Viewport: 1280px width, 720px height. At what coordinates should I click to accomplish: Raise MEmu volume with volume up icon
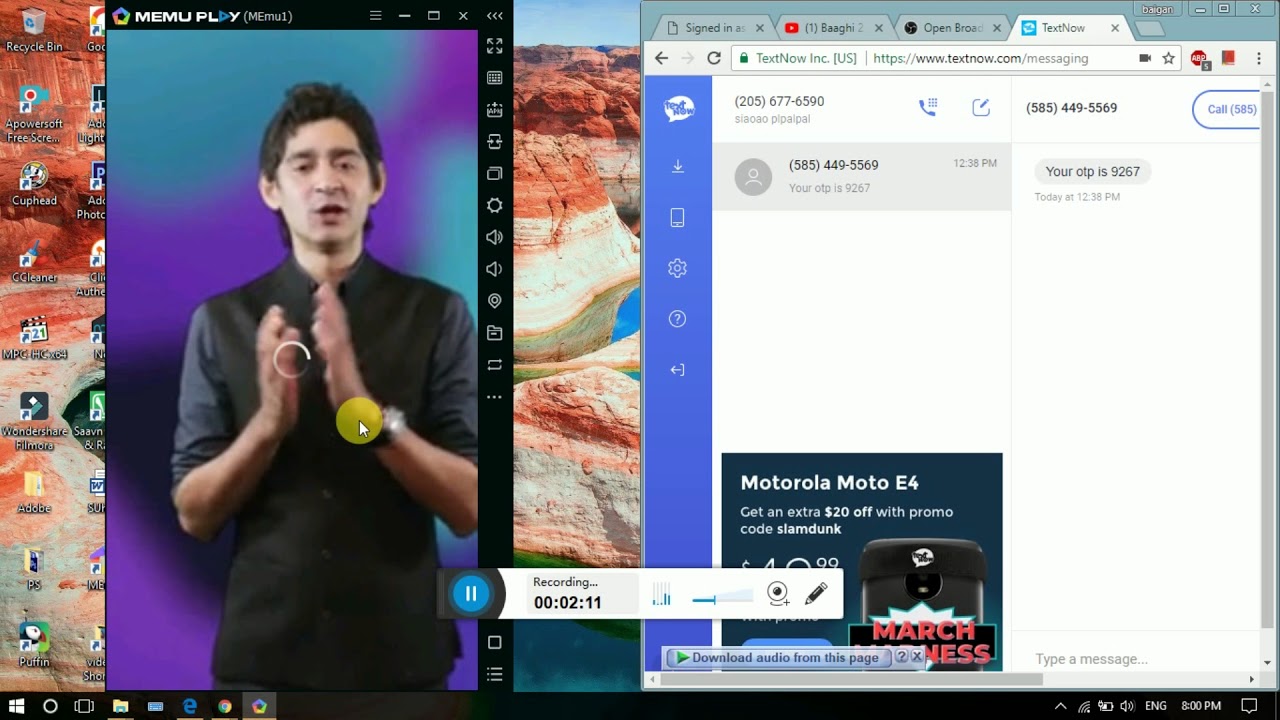pyautogui.click(x=494, y=237)
